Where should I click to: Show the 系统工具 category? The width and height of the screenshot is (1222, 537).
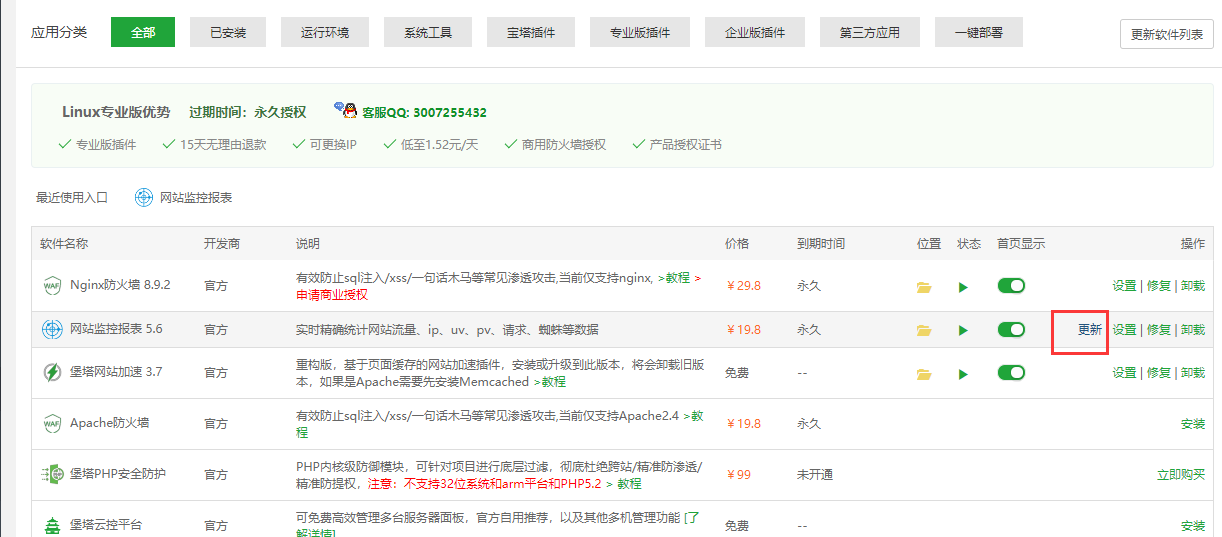pos(428,32)
